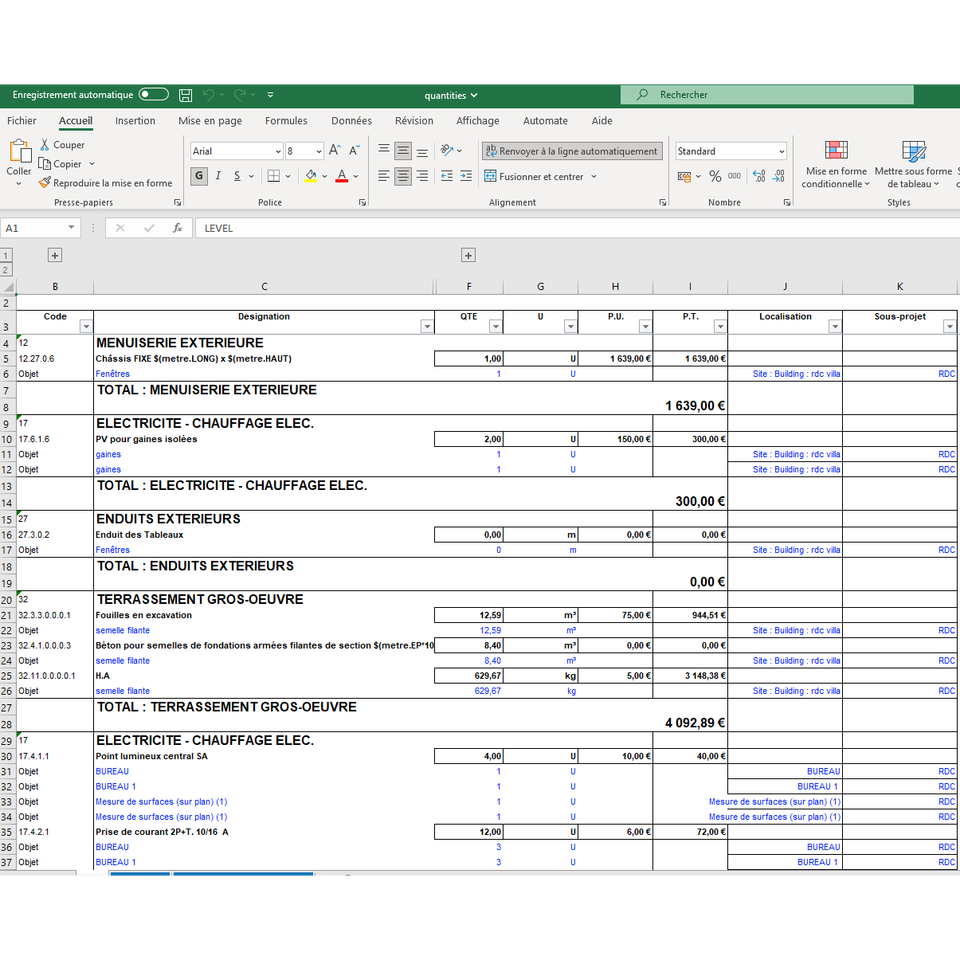This screenshot has width=960, height=960.
Task: Click the increase font size icon
Action: [x=335, y=151]
